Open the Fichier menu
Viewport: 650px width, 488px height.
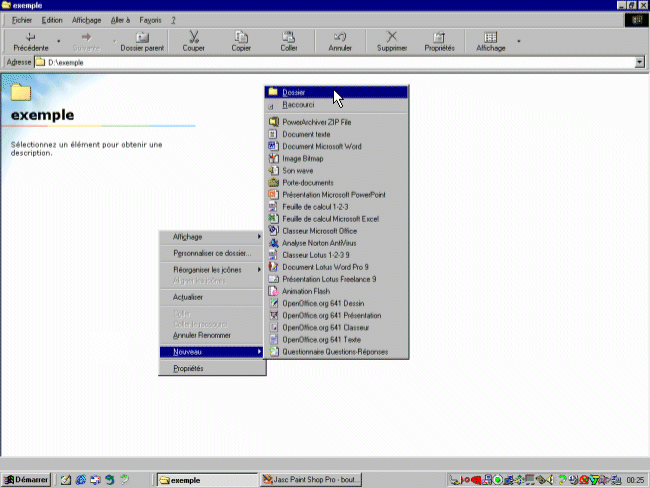22,20
